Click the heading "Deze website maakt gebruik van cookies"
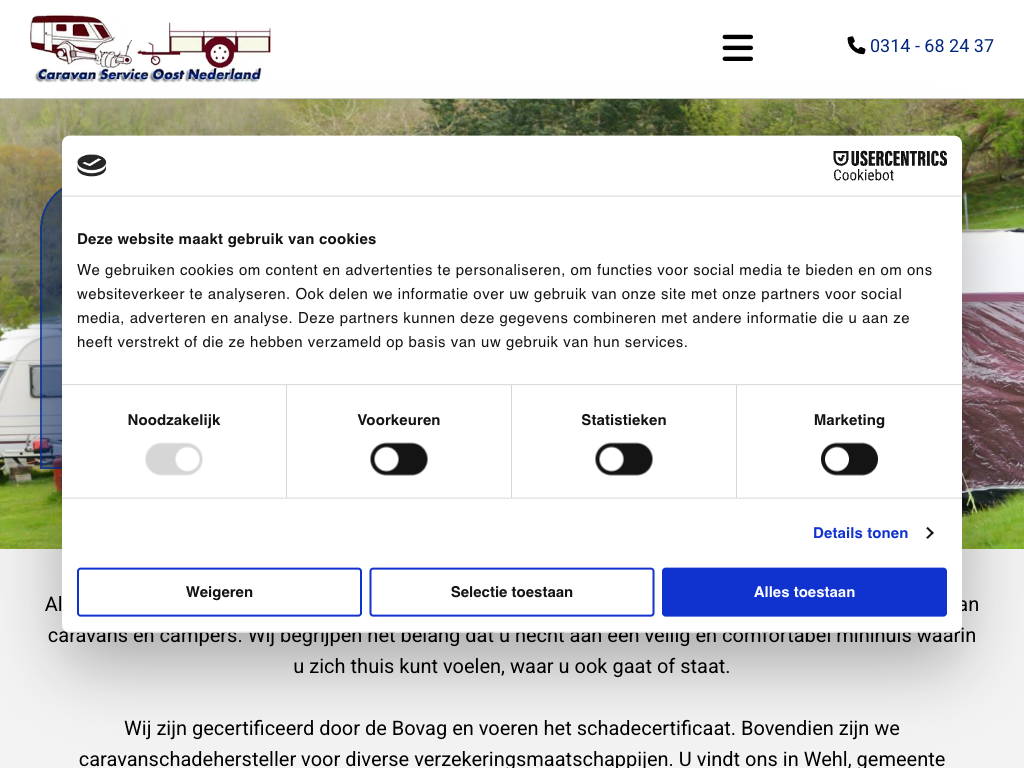Screen dimensions: 1024x768 pos(227,239)
